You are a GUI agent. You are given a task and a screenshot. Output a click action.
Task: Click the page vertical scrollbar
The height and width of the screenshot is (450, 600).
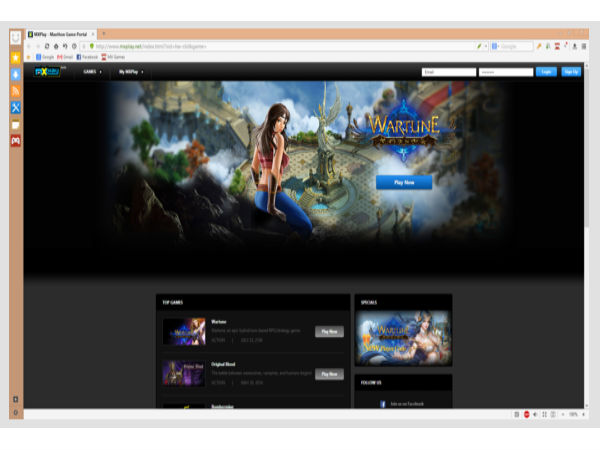click(587, 147)
